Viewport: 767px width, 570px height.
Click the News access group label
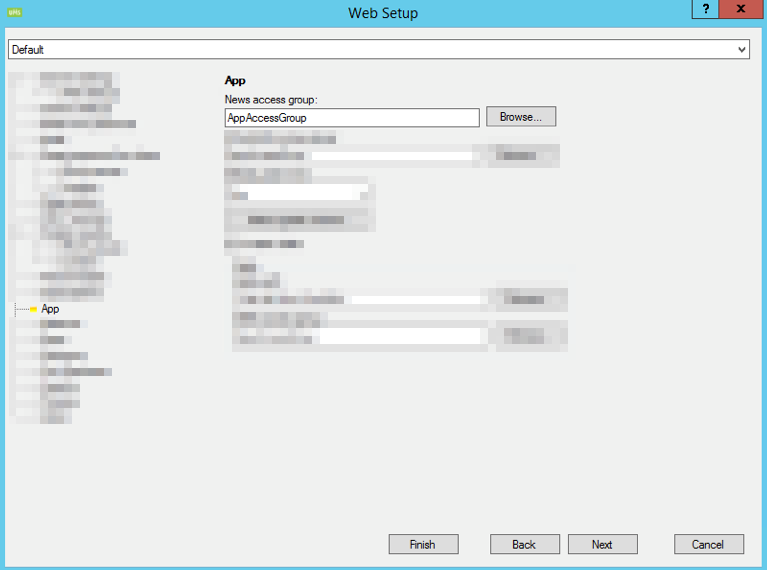click(270, 100)
